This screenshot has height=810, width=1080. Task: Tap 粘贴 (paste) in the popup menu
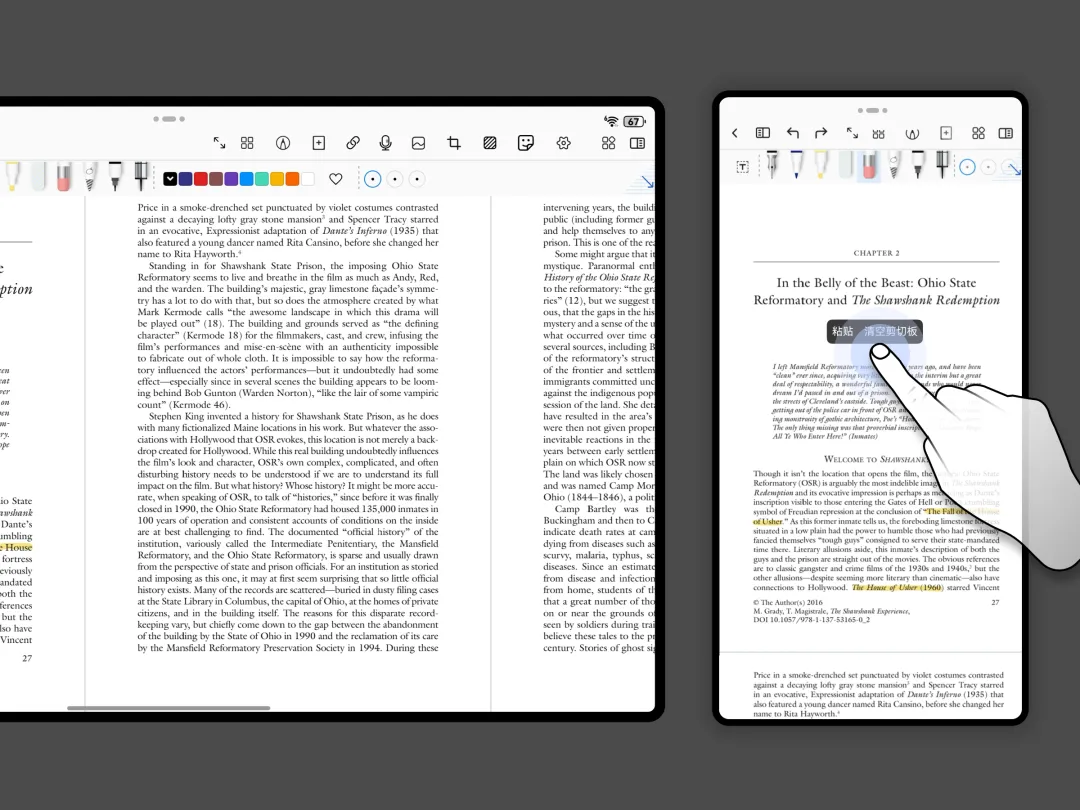click(x=842, y=331)
